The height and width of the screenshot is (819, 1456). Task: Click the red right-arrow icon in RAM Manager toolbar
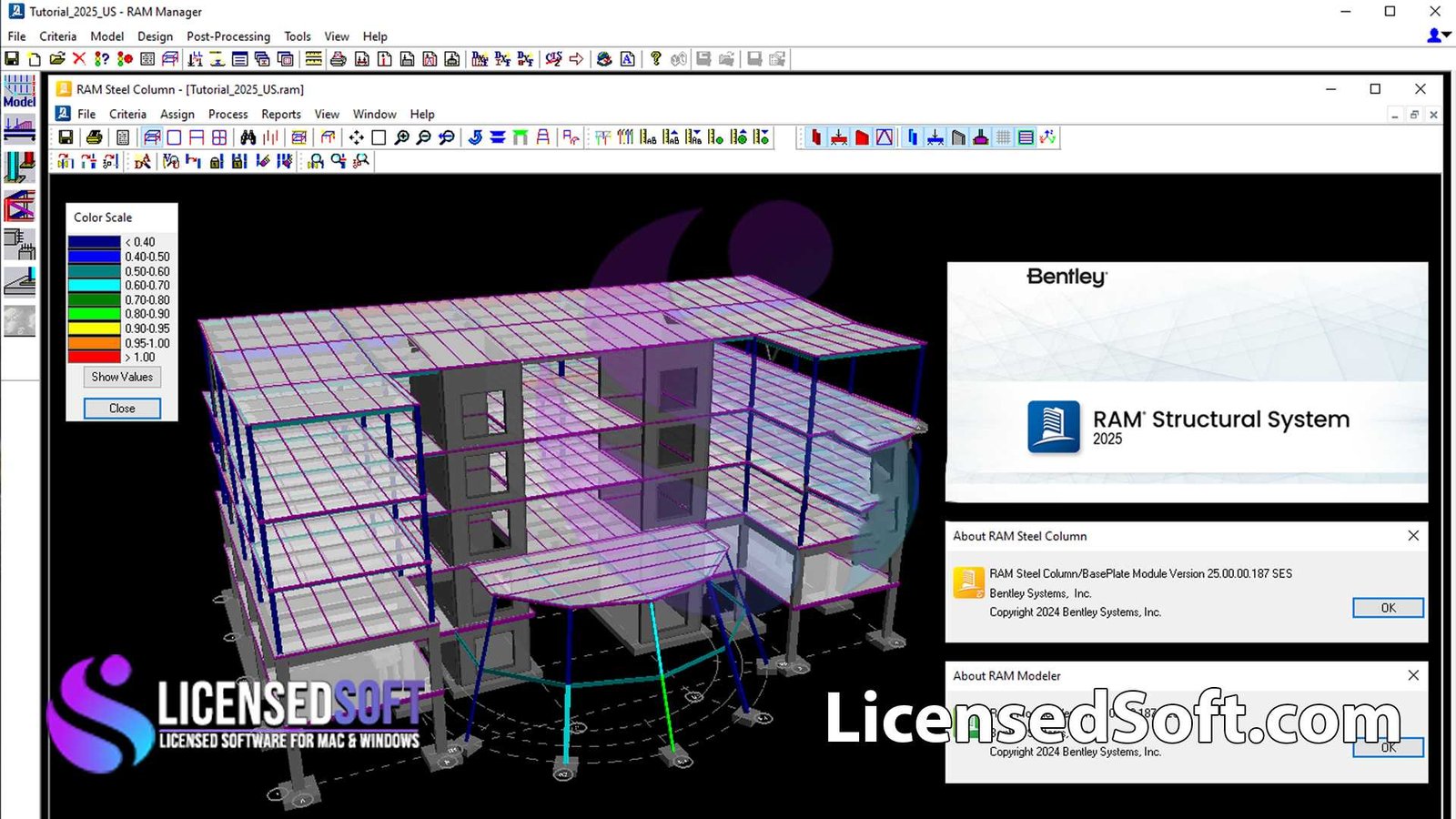click(576, 59)
